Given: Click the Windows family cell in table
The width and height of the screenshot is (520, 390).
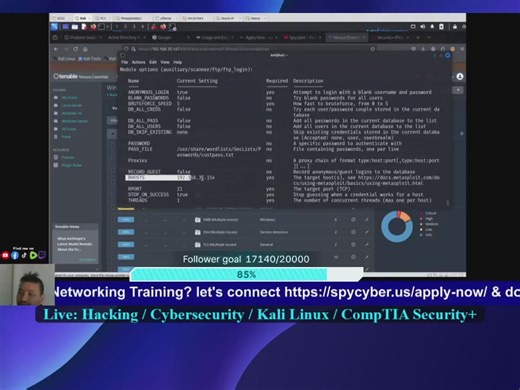Looking at the screenshot, I should (267, 220).
